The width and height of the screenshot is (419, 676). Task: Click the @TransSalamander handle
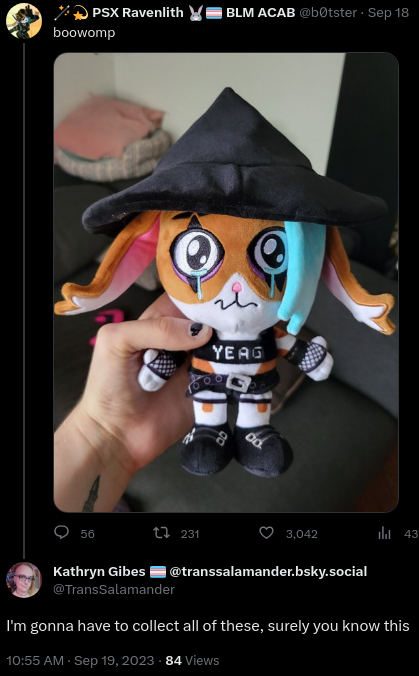click(x=114, y=589)
